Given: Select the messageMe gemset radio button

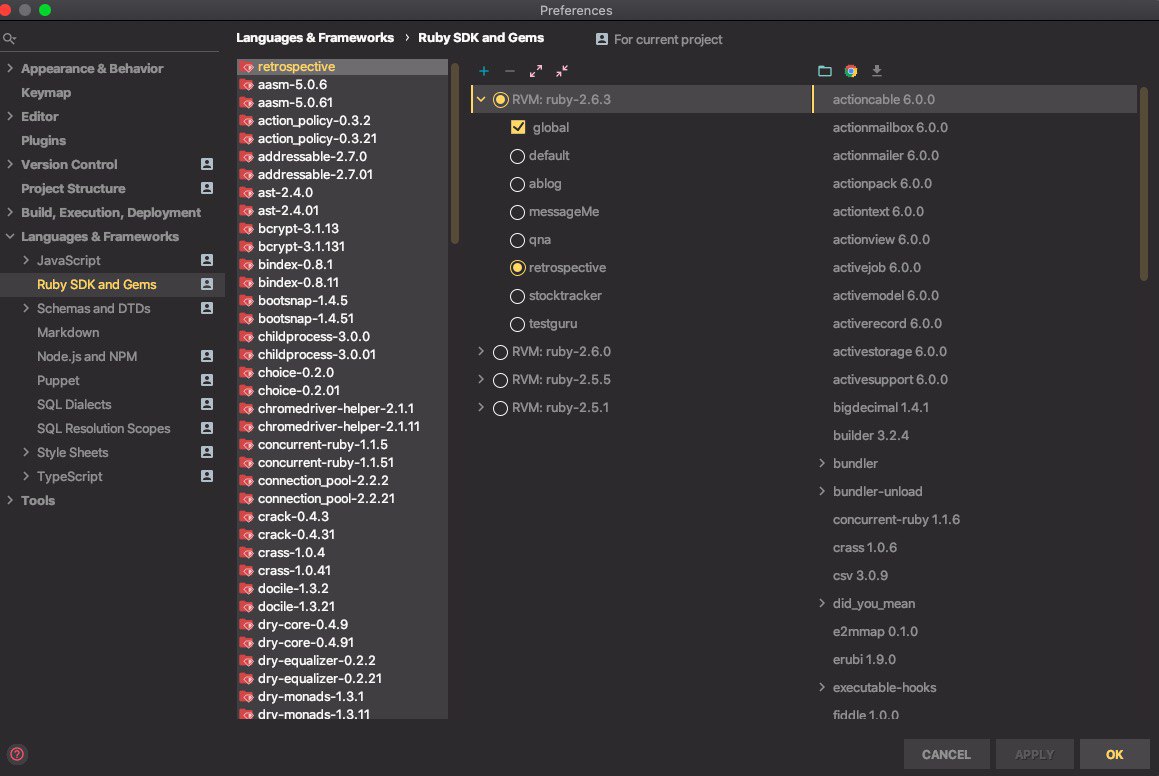Looking at the screenshot, I should (x=517, y=212).
